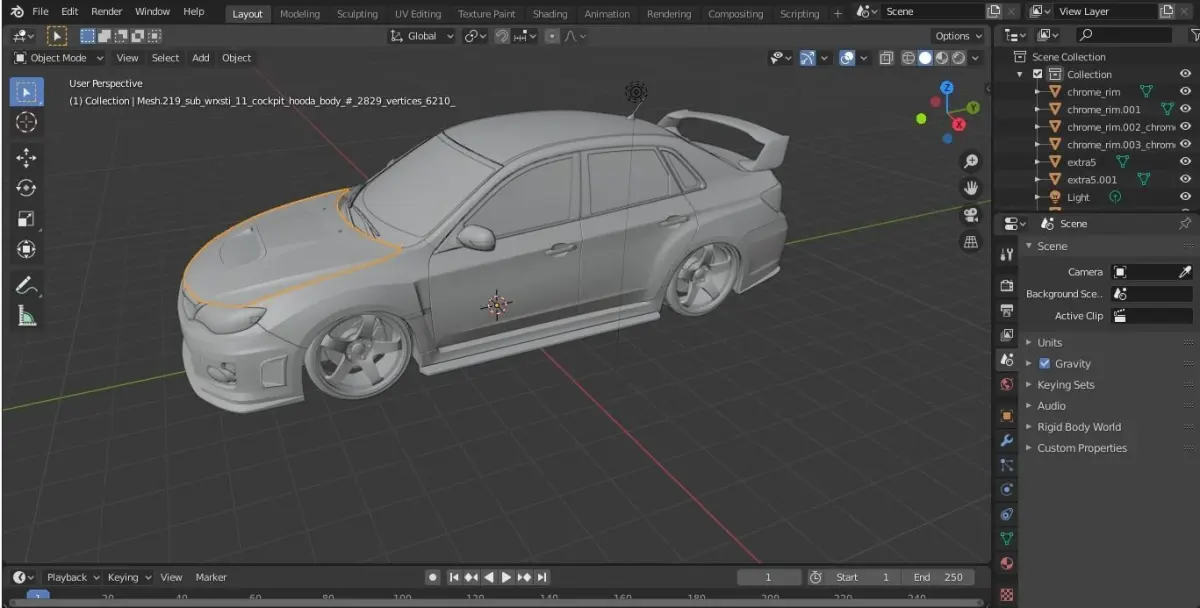Viewport: 1200px width, 608px height.
Task: Expand the Rigid Body World panel
Action: [1079, 427]
